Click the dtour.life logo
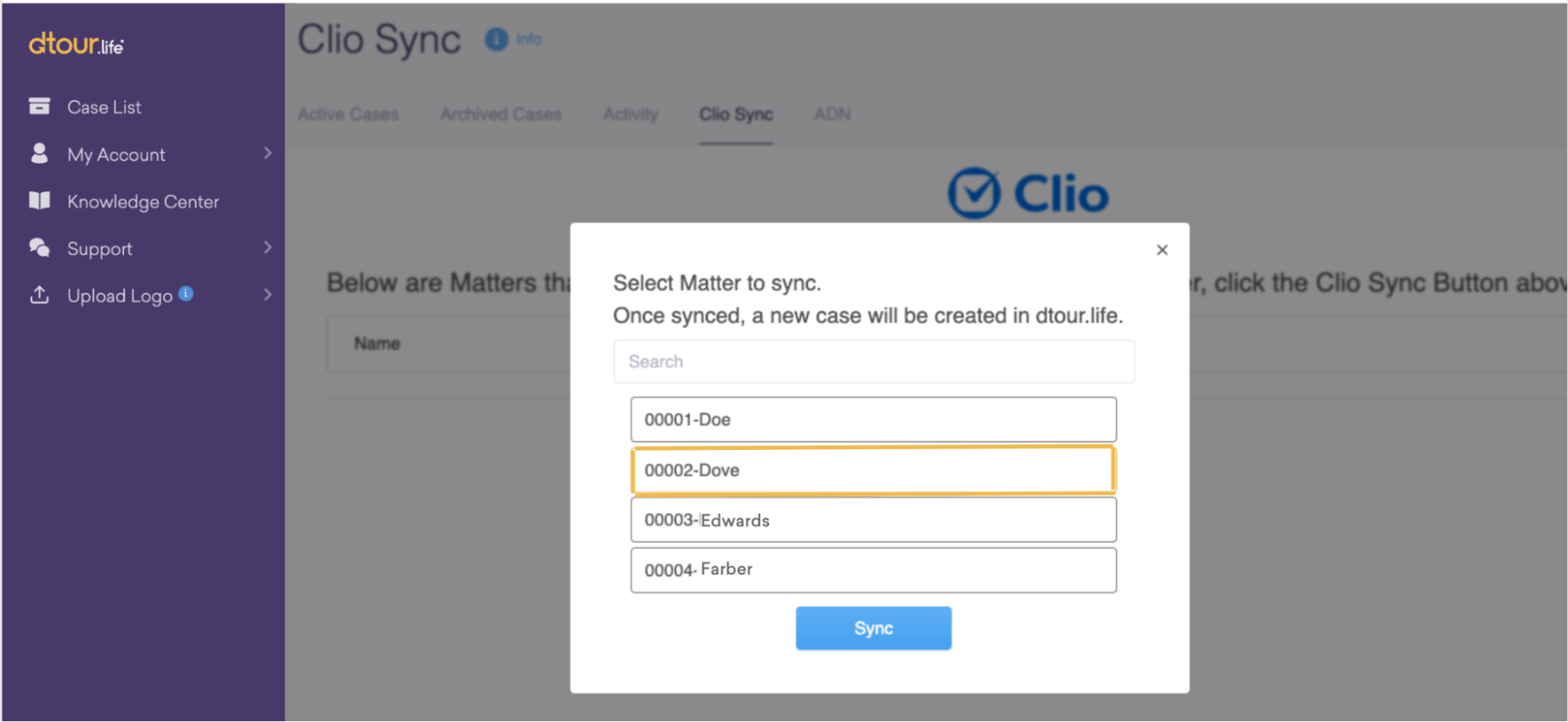The width and height of the screenshot is (1568, 722). (x=76, y=44)
